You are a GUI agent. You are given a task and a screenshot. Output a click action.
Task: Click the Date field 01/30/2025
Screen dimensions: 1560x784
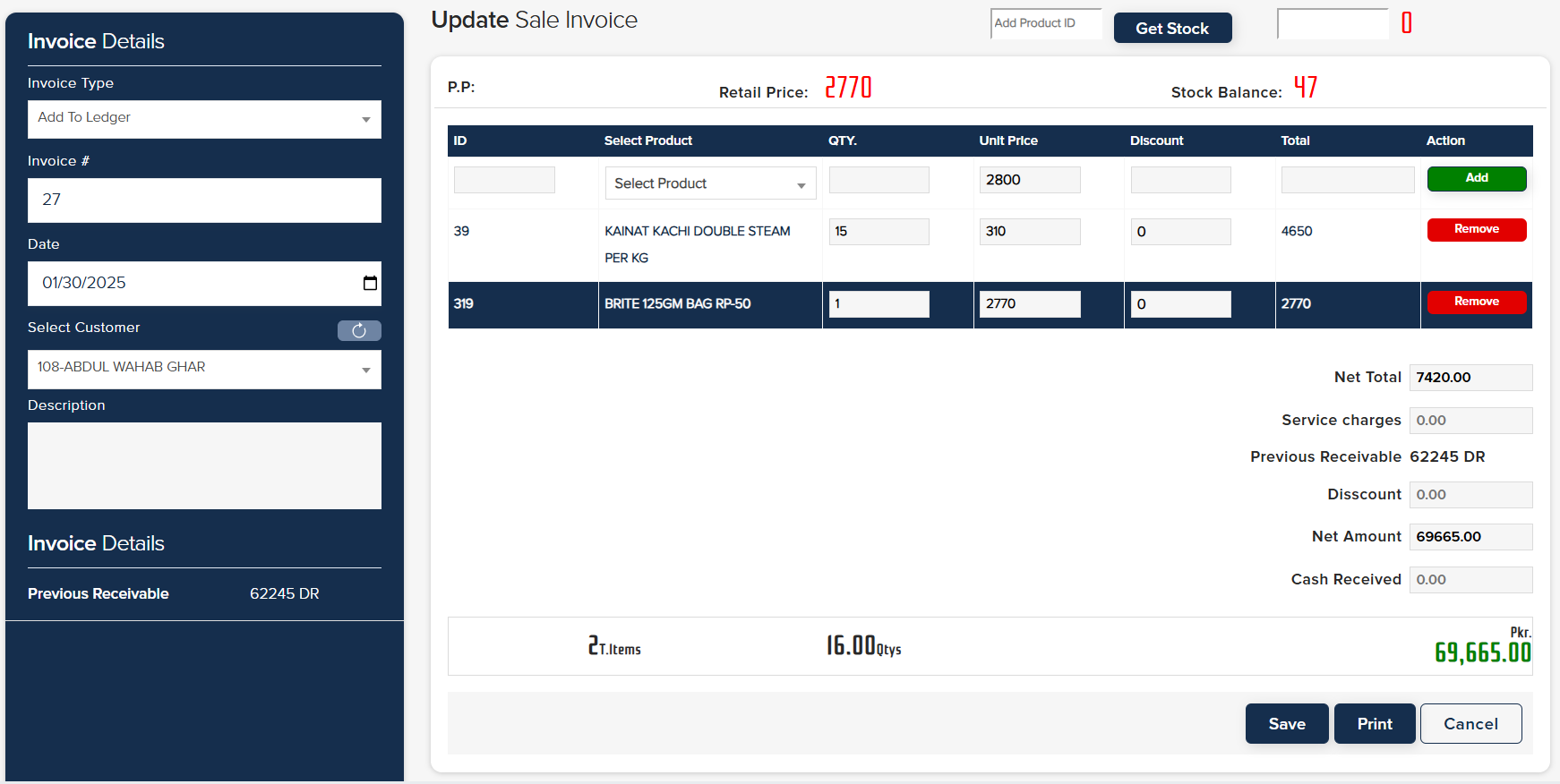click(204, 283)
